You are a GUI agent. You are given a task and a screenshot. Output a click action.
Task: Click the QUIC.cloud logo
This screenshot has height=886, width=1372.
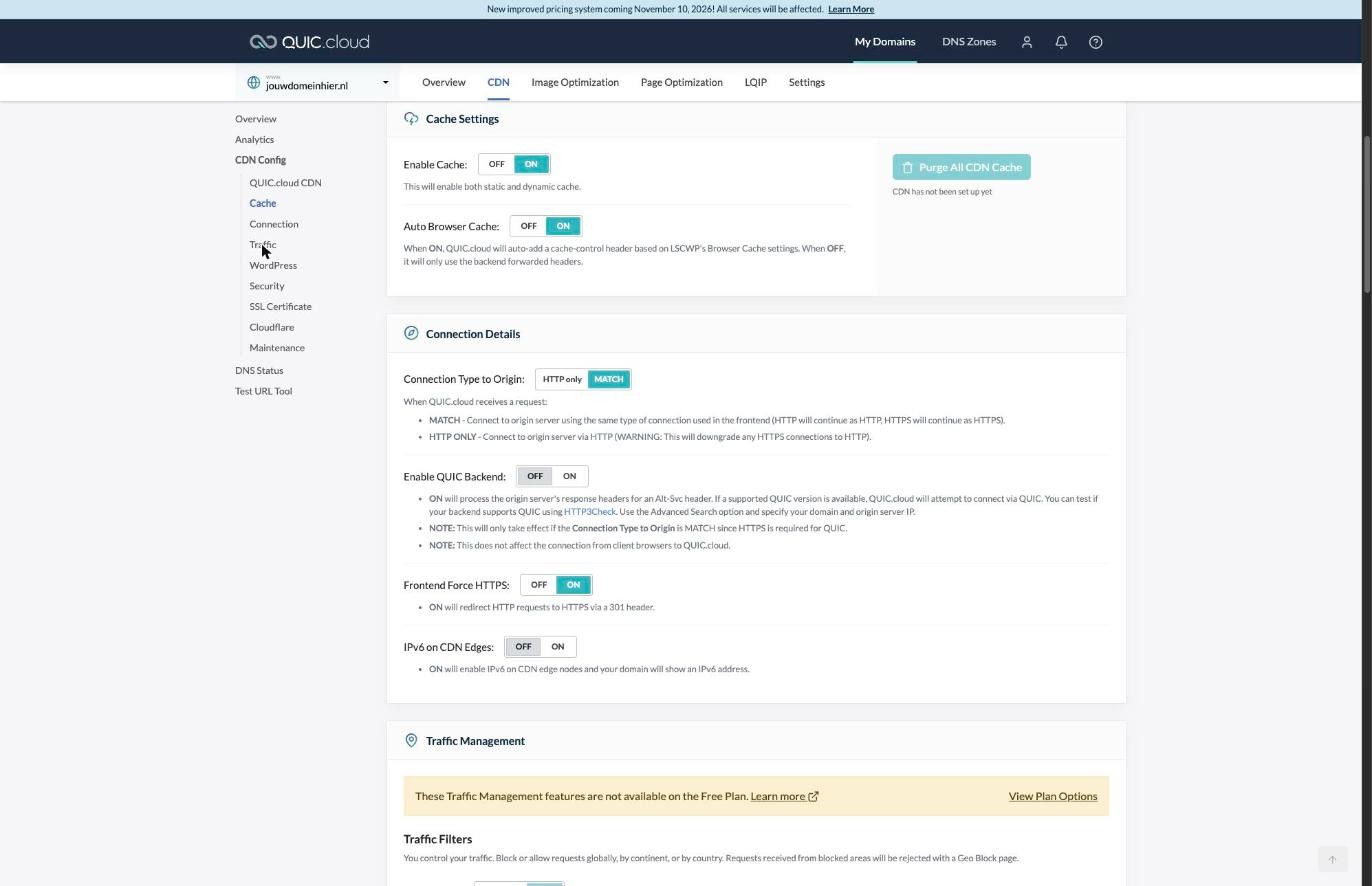(310, 42)
